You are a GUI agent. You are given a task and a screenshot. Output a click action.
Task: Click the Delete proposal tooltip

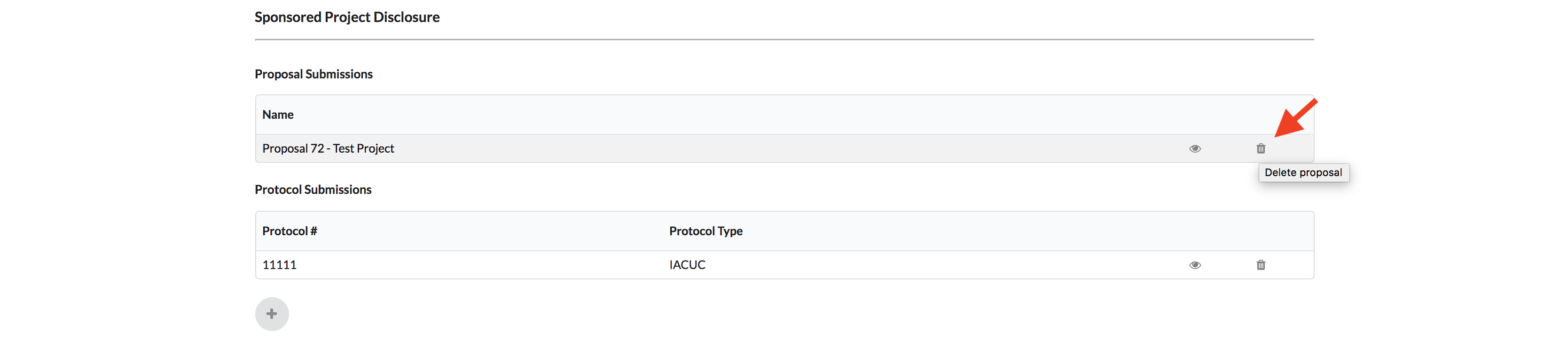pyautogui.click(x=1303, y=173)
